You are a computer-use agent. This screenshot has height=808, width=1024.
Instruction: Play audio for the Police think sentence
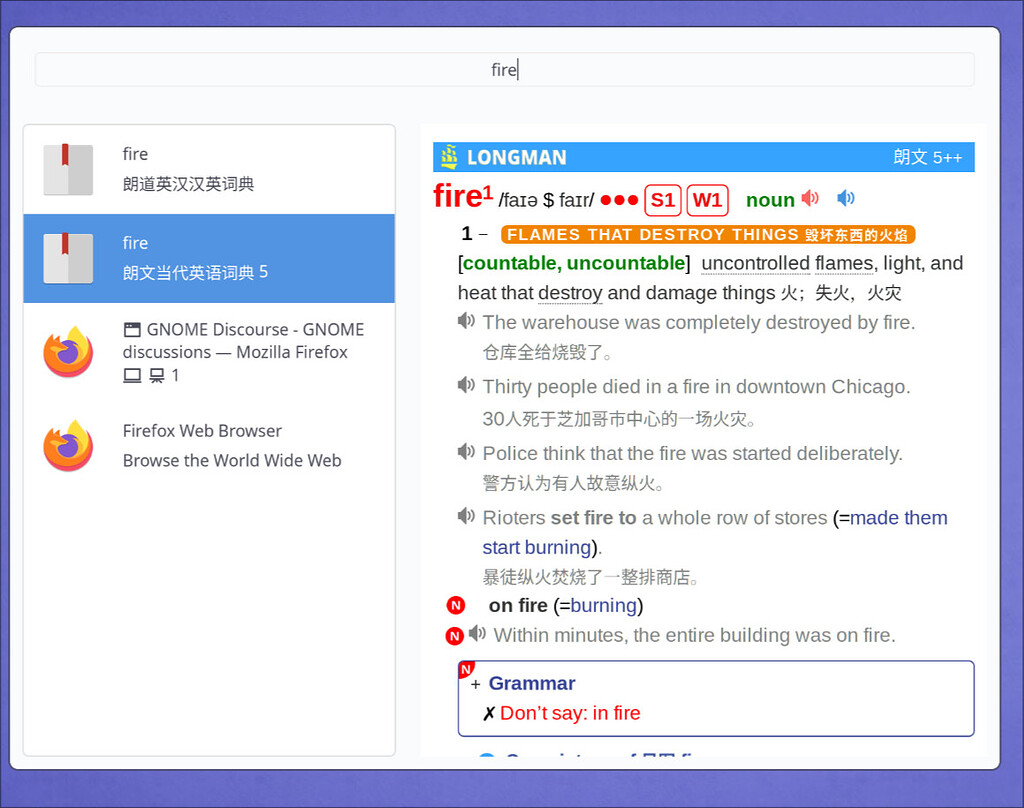point(466,452)
